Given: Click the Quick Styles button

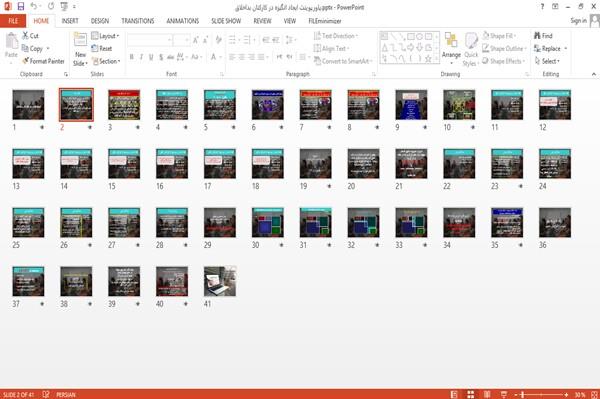Looking at the screenshot, I should pyautogui.click(x=471, y=50).
